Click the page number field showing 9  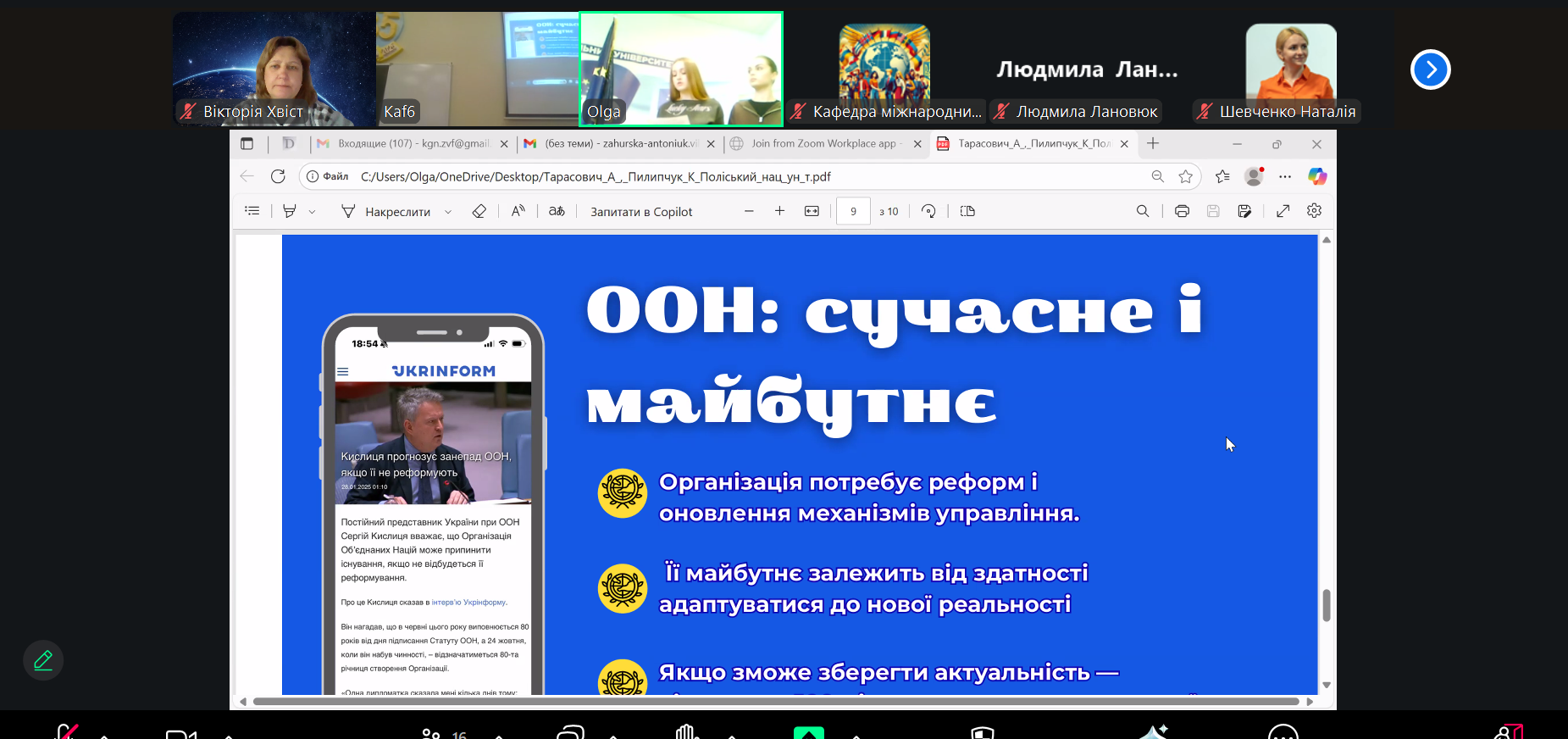853,211
